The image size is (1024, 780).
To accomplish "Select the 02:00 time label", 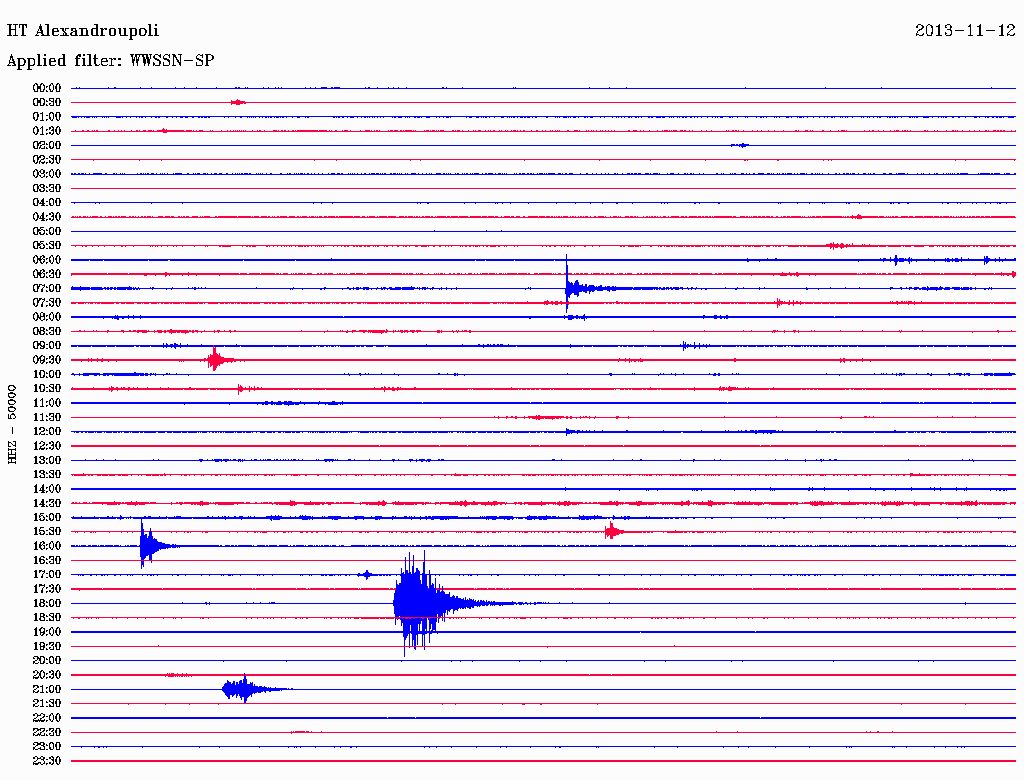I will point(47,146).
